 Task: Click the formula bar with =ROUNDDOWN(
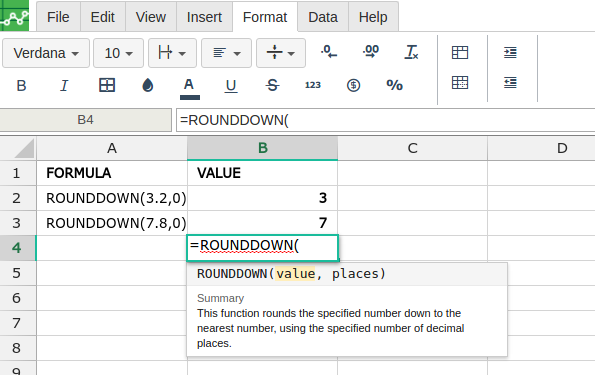[386, 120]
